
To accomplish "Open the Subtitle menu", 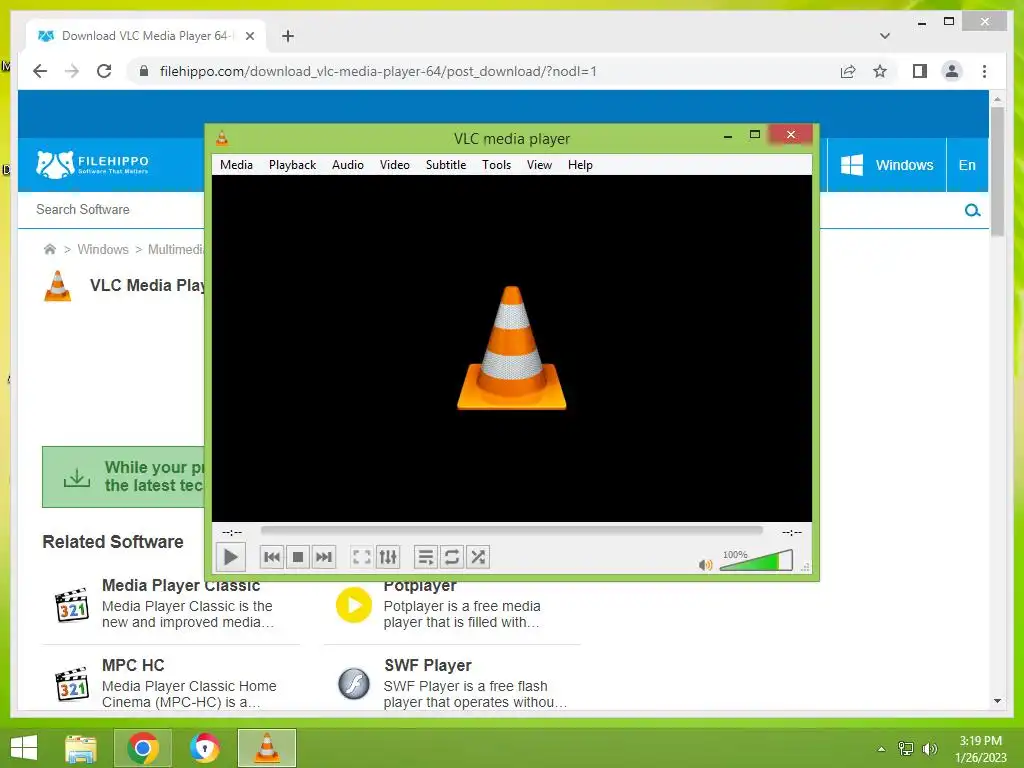I will (x=446, y=165).
